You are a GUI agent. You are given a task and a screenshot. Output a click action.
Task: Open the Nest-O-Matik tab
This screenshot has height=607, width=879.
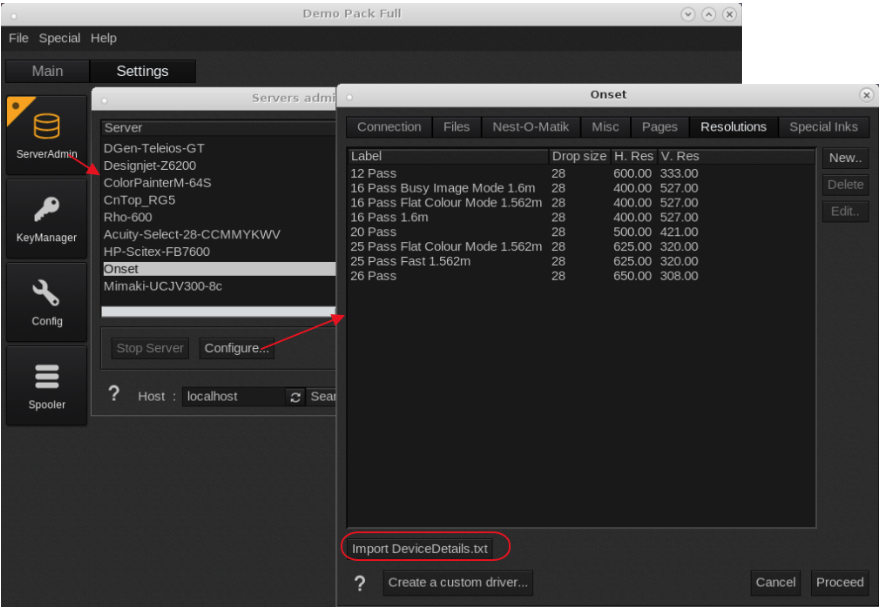pos(530,127)
